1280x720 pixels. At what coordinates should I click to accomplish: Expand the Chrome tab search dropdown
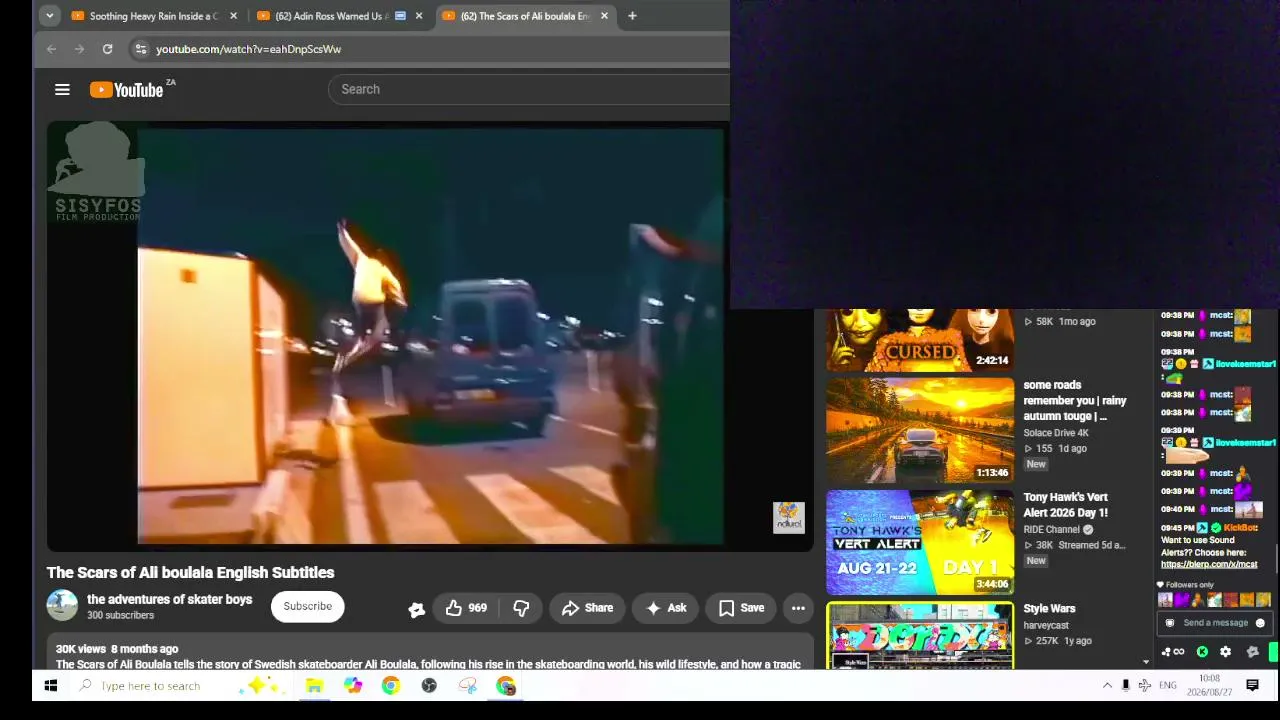(x=49, y=16)
